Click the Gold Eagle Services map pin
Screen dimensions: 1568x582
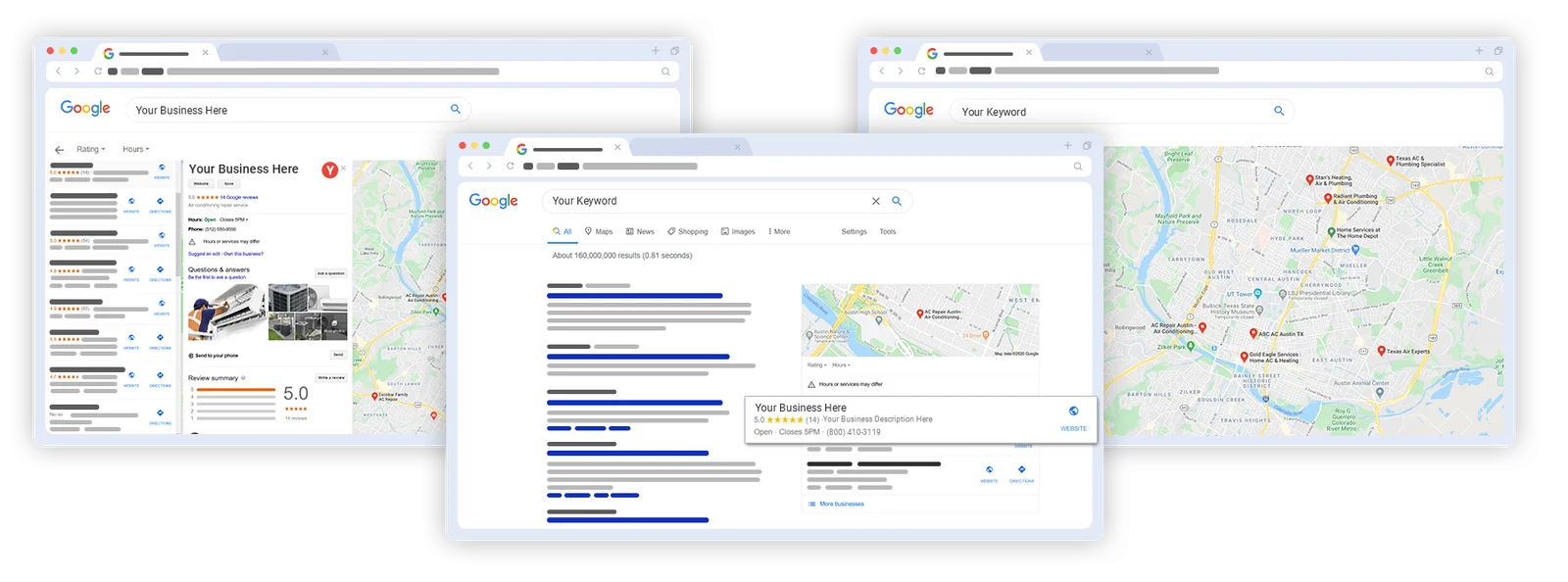point(1244,355)
